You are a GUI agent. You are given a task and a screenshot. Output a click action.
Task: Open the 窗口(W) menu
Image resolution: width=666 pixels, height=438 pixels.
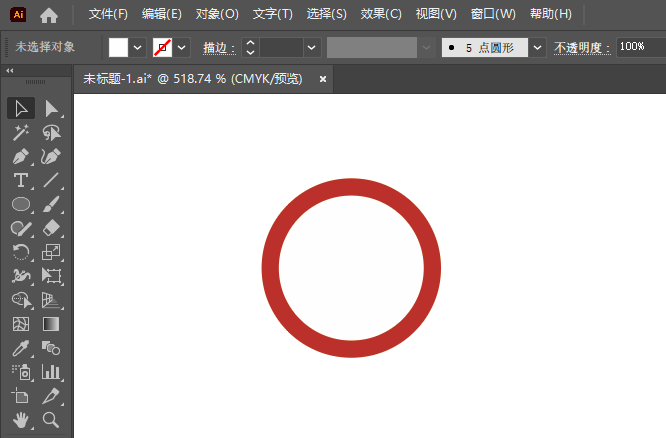coord(493,14)
